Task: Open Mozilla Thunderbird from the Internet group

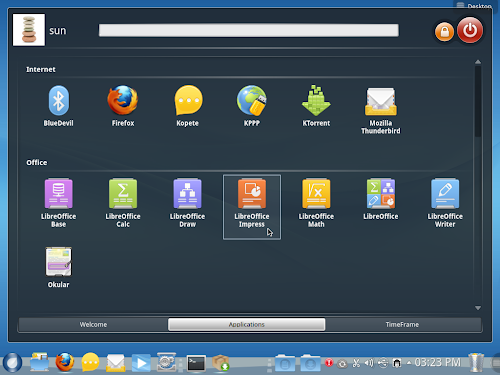Action: pyautogui.click(x=381, y=110)
